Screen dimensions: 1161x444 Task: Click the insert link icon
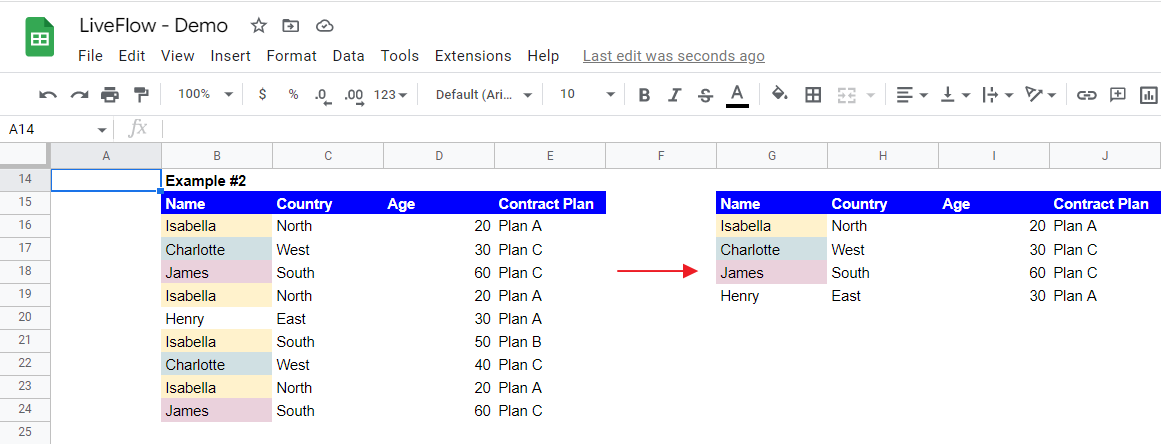[1086, 95]
